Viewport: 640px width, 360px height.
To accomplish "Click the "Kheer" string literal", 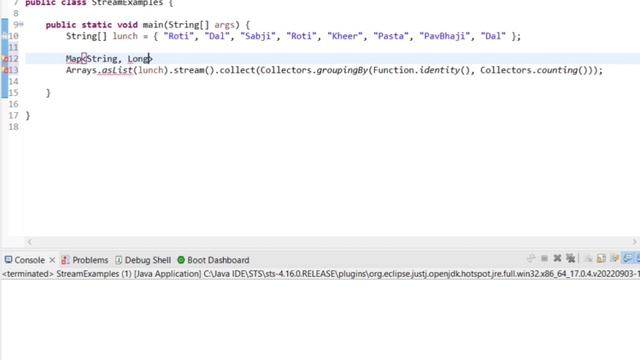I will (x=345, y=36).
